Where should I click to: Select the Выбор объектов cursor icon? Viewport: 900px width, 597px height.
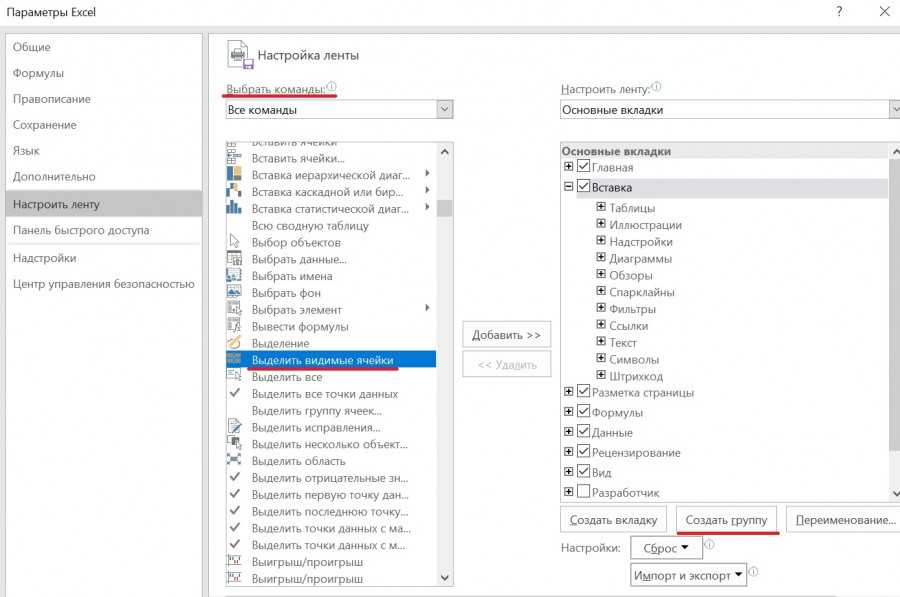click(x=233, y=242)
